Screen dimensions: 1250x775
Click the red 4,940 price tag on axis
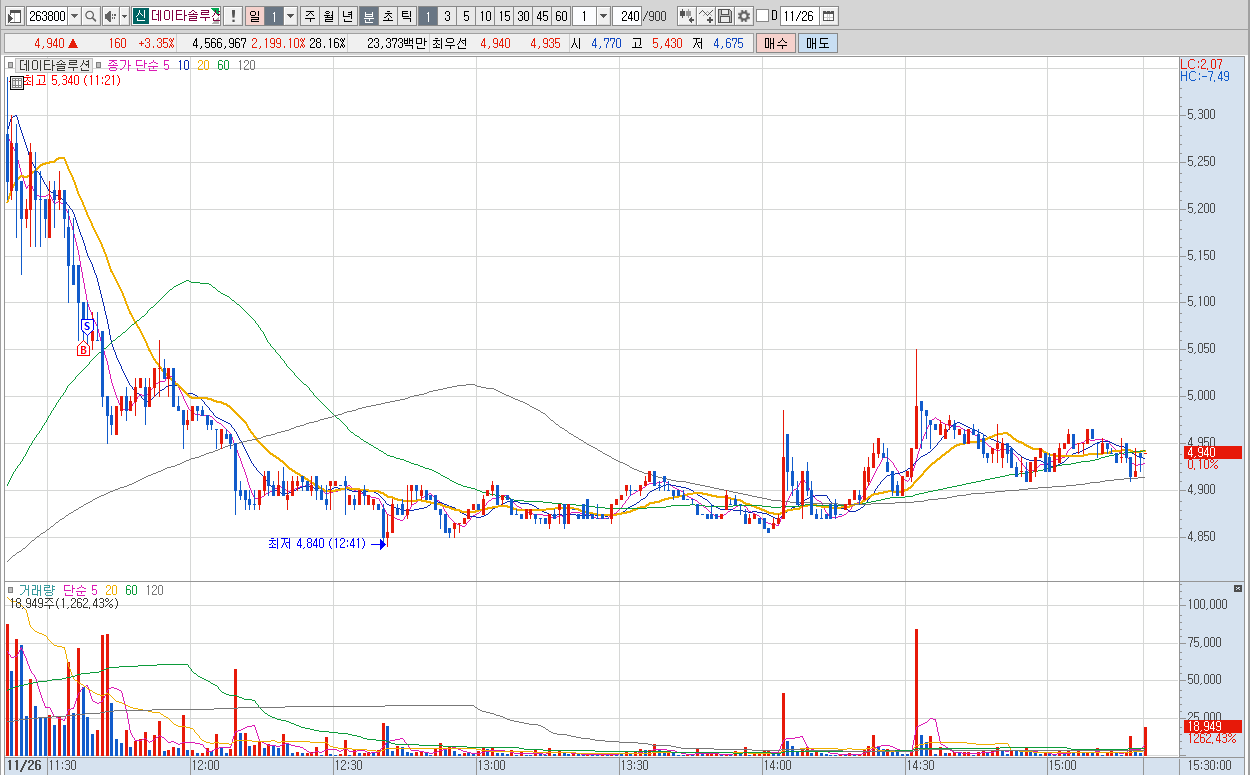[x=1211, y=452]
